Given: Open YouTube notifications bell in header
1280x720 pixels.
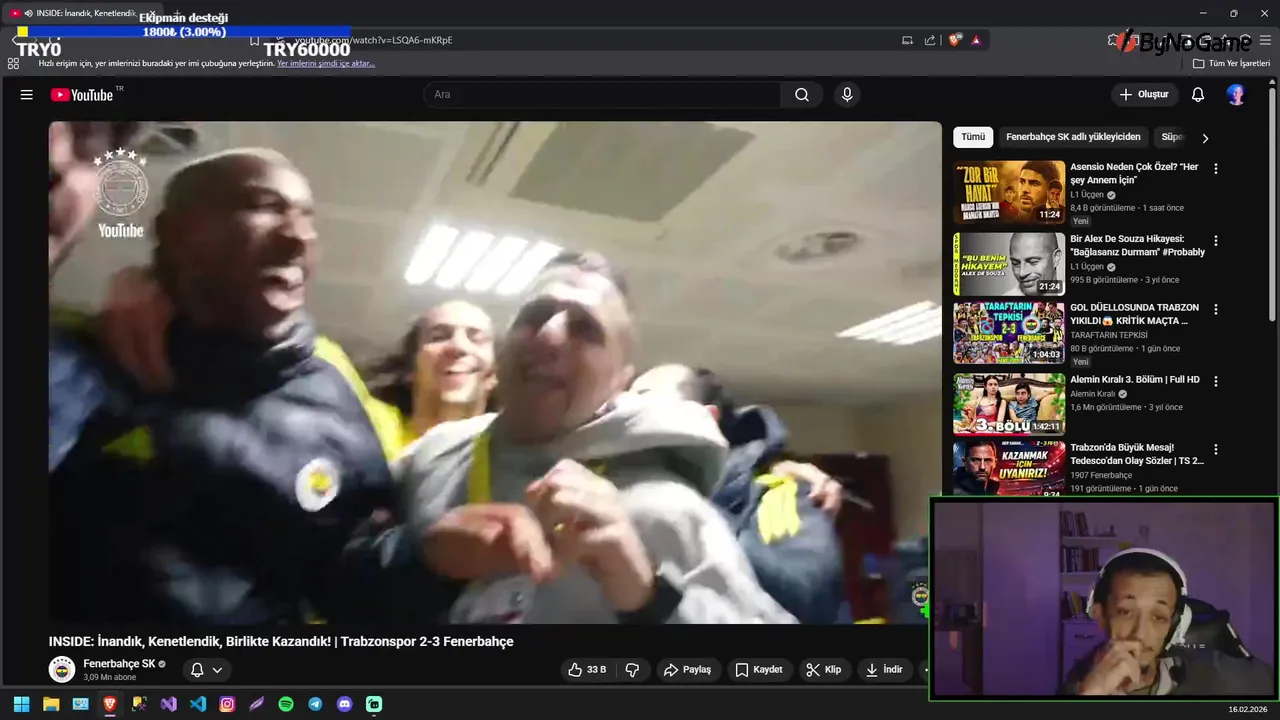Looking at the screenshot, I should click(x=1198, y=95).
